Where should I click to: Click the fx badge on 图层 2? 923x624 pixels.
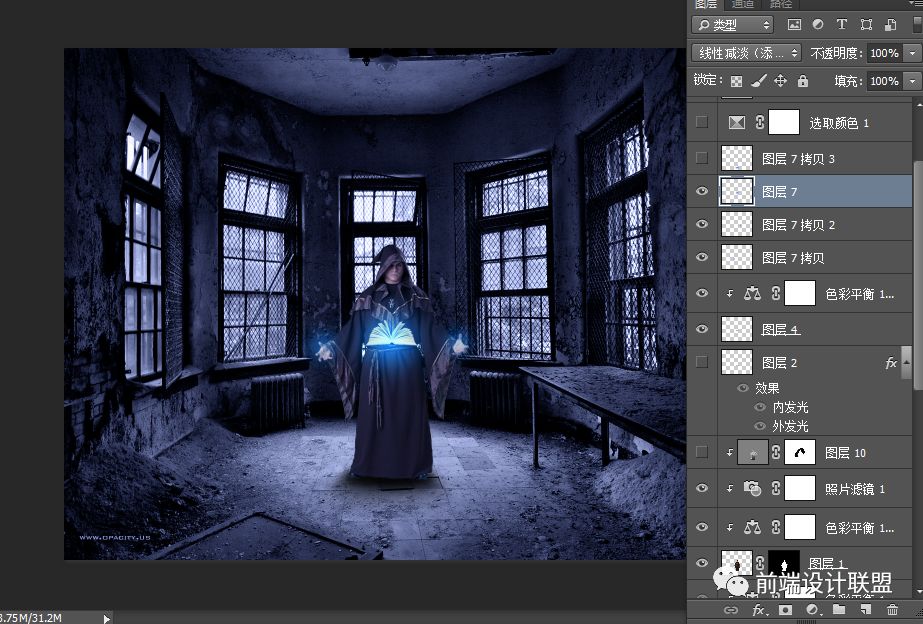[891, 363]
